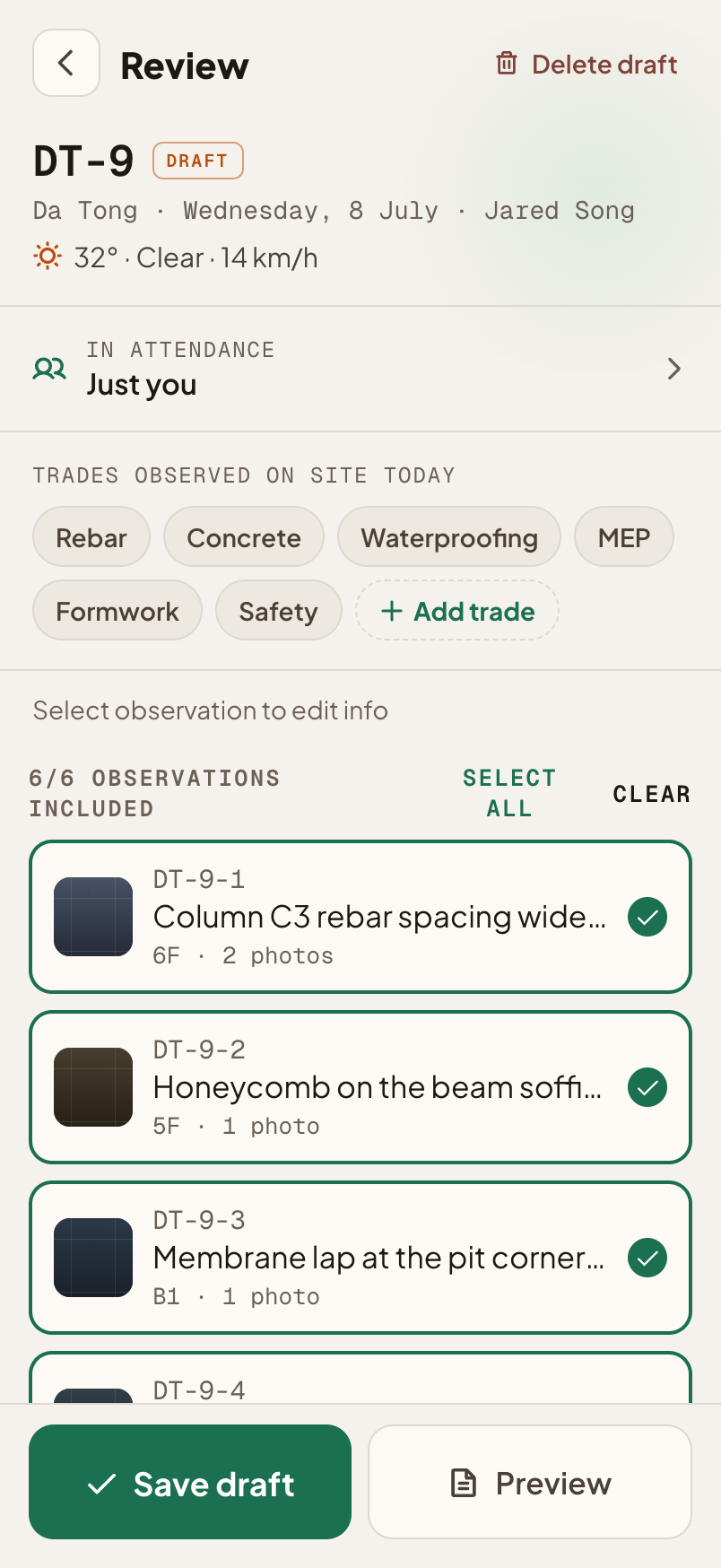Click the Select All link

point(509,793)
